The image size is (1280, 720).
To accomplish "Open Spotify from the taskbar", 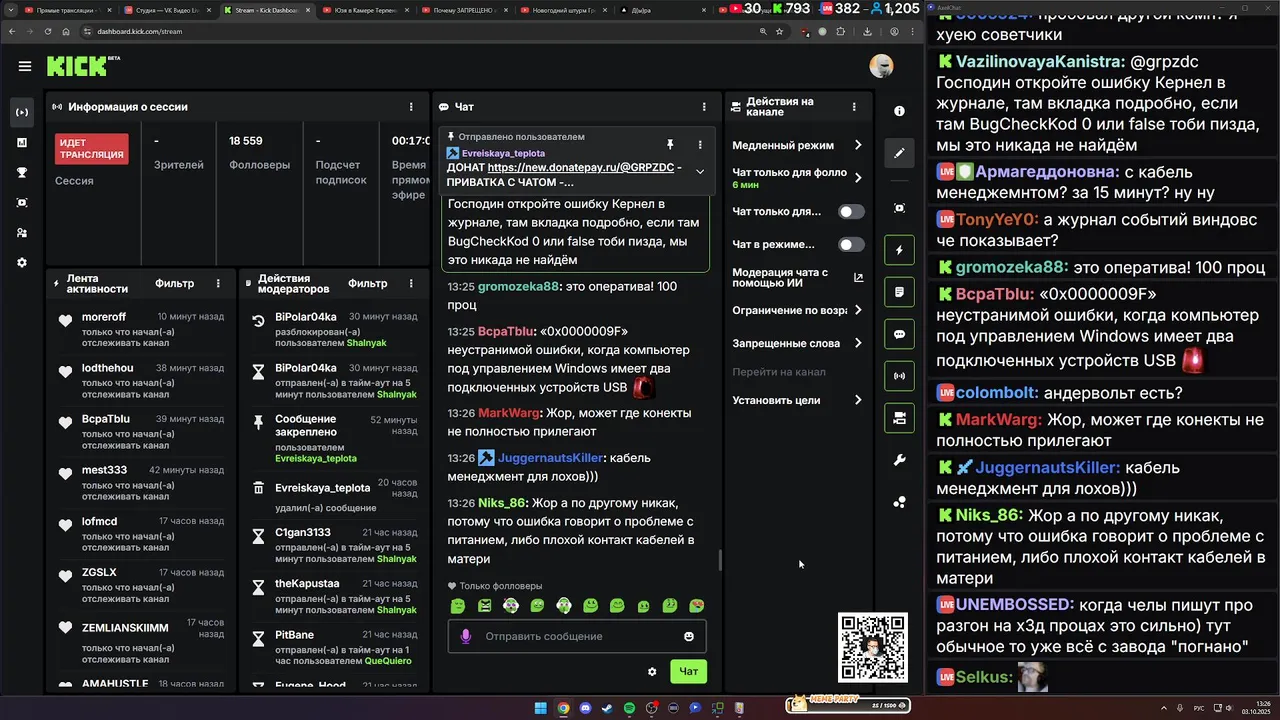I will pyautogui.click(x=629, y=708).
